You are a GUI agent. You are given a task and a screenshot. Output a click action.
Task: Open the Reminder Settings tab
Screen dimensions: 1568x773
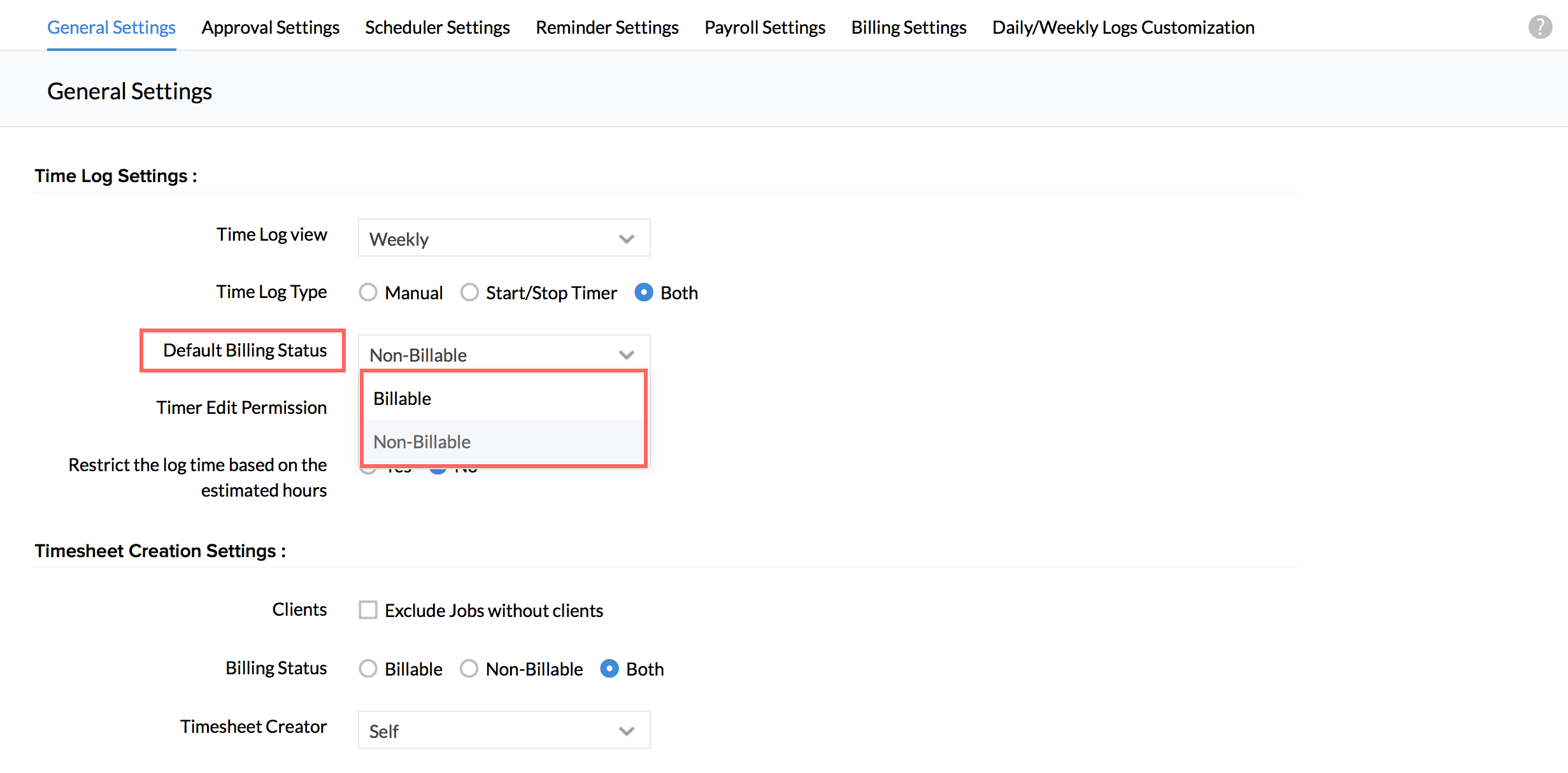click(x=607, y=27)
